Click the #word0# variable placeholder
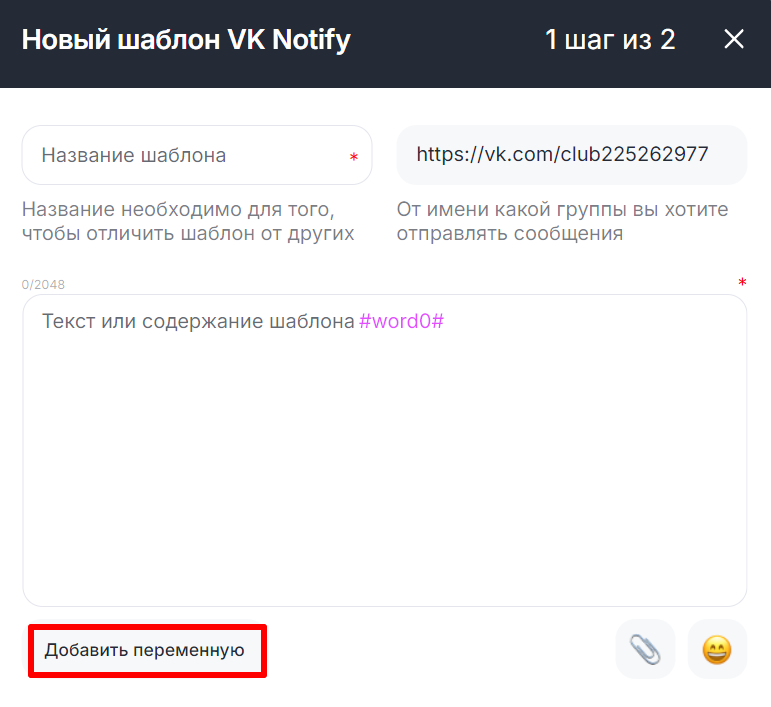771x707 pixels. (401, 322)
